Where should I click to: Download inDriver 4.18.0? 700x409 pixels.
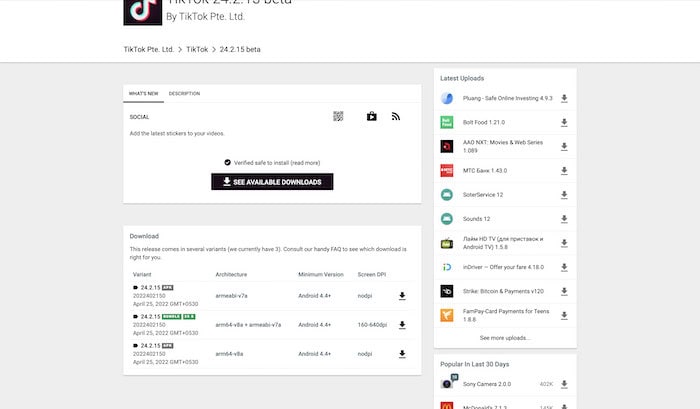pyautogui.click(x=564, y=267)
